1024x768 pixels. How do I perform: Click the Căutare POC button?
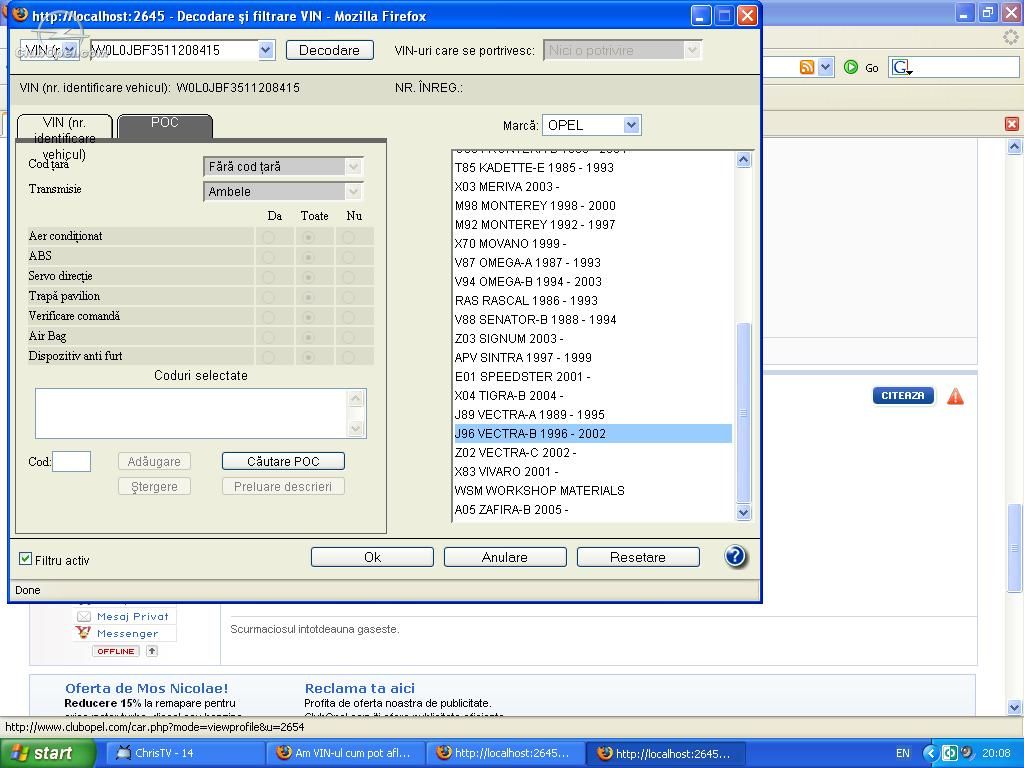pos(283,461)
